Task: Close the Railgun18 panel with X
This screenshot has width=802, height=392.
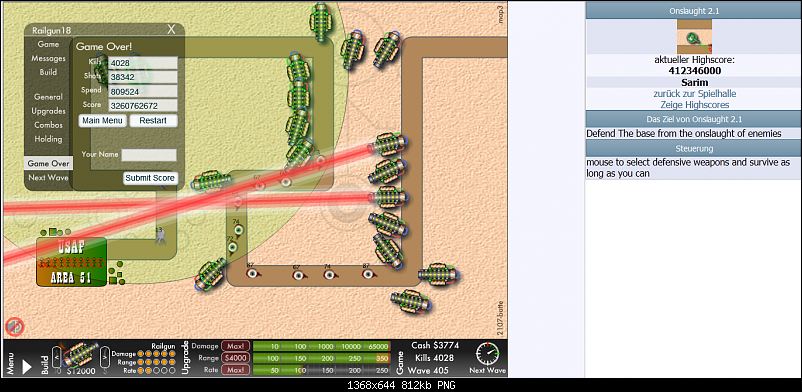Action: pos(171,29)
